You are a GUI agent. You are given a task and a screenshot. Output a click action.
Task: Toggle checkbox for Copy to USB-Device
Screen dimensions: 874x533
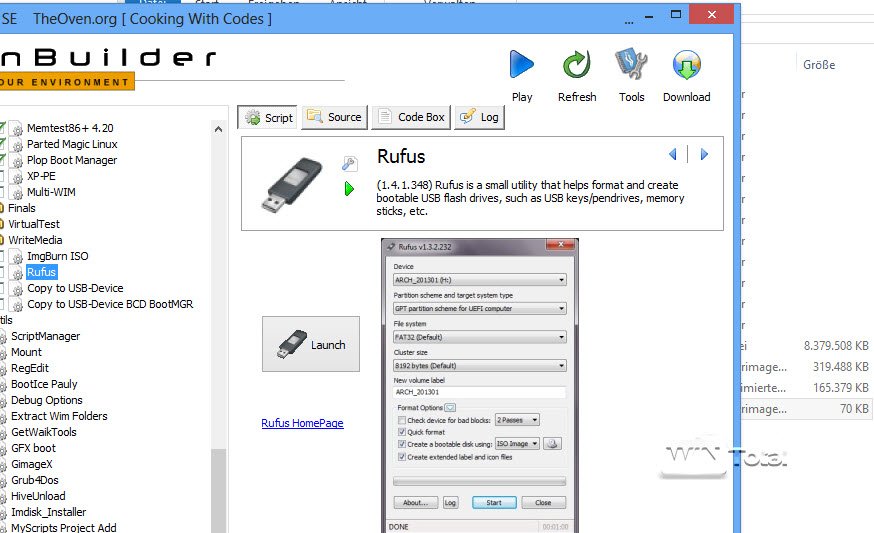click(2, 288)
